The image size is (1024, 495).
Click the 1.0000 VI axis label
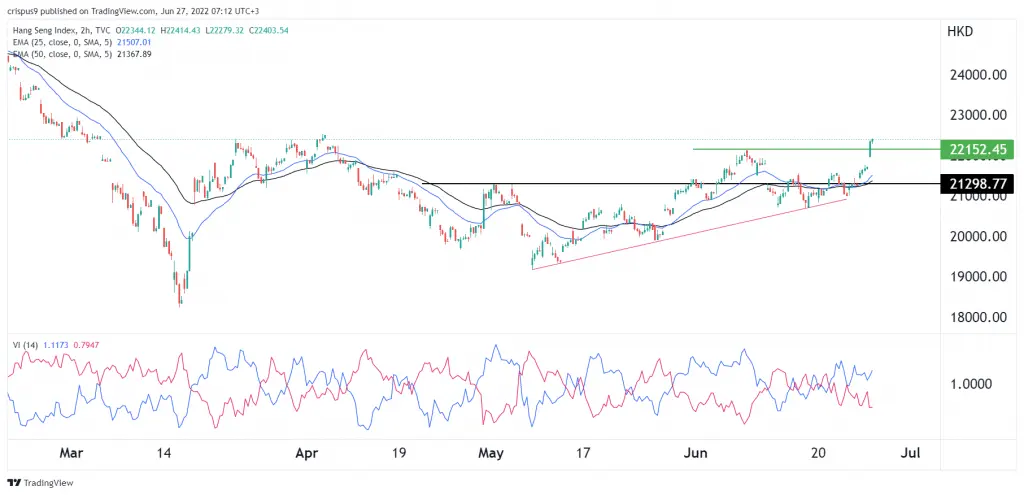(972, 384)
